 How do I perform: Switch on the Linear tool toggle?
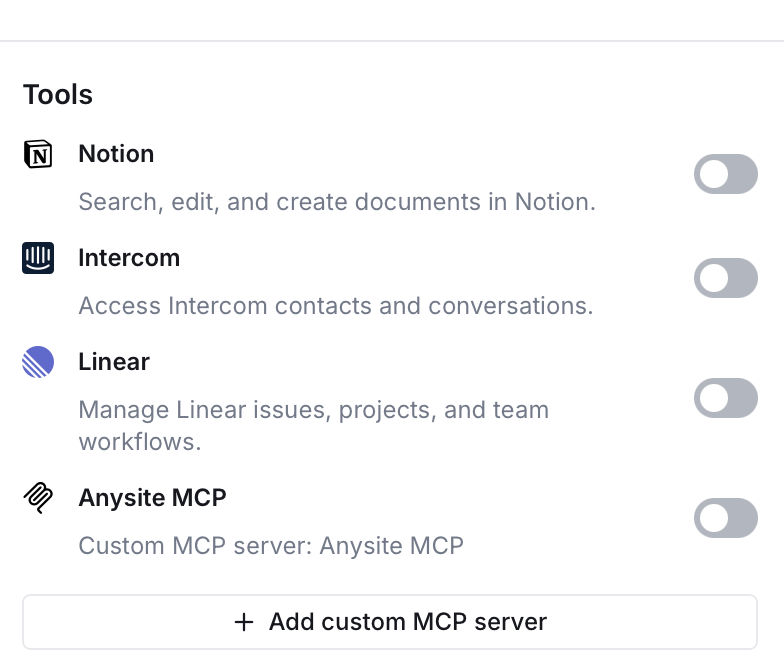pyautogui.click(x=725, y=398)
